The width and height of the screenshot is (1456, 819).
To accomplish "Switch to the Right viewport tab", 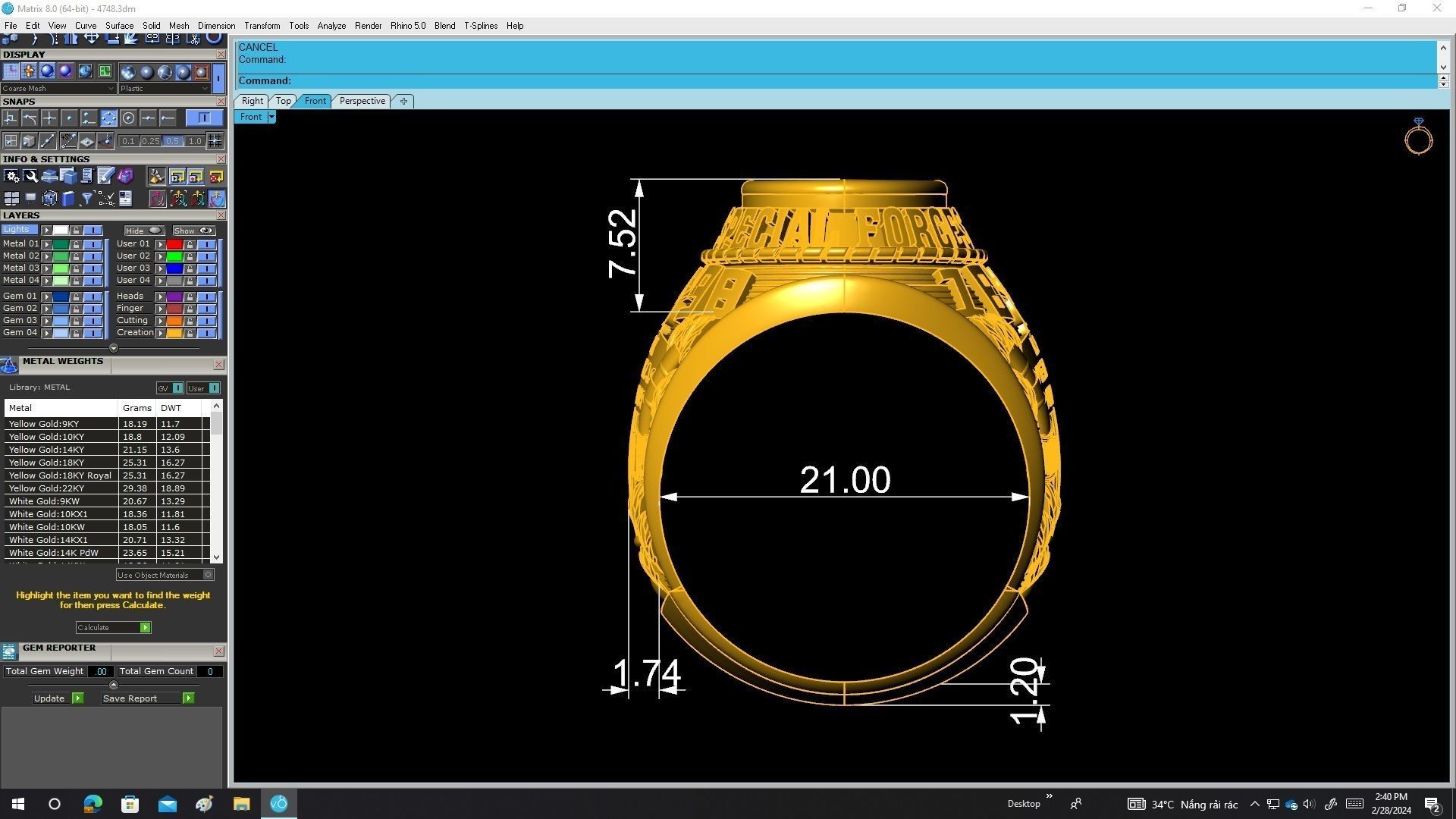I will coord(252,101).
